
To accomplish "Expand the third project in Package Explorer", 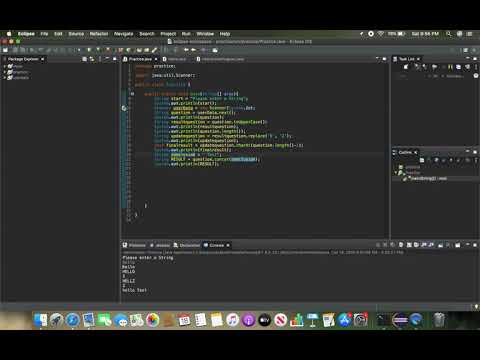I will 5,78.
